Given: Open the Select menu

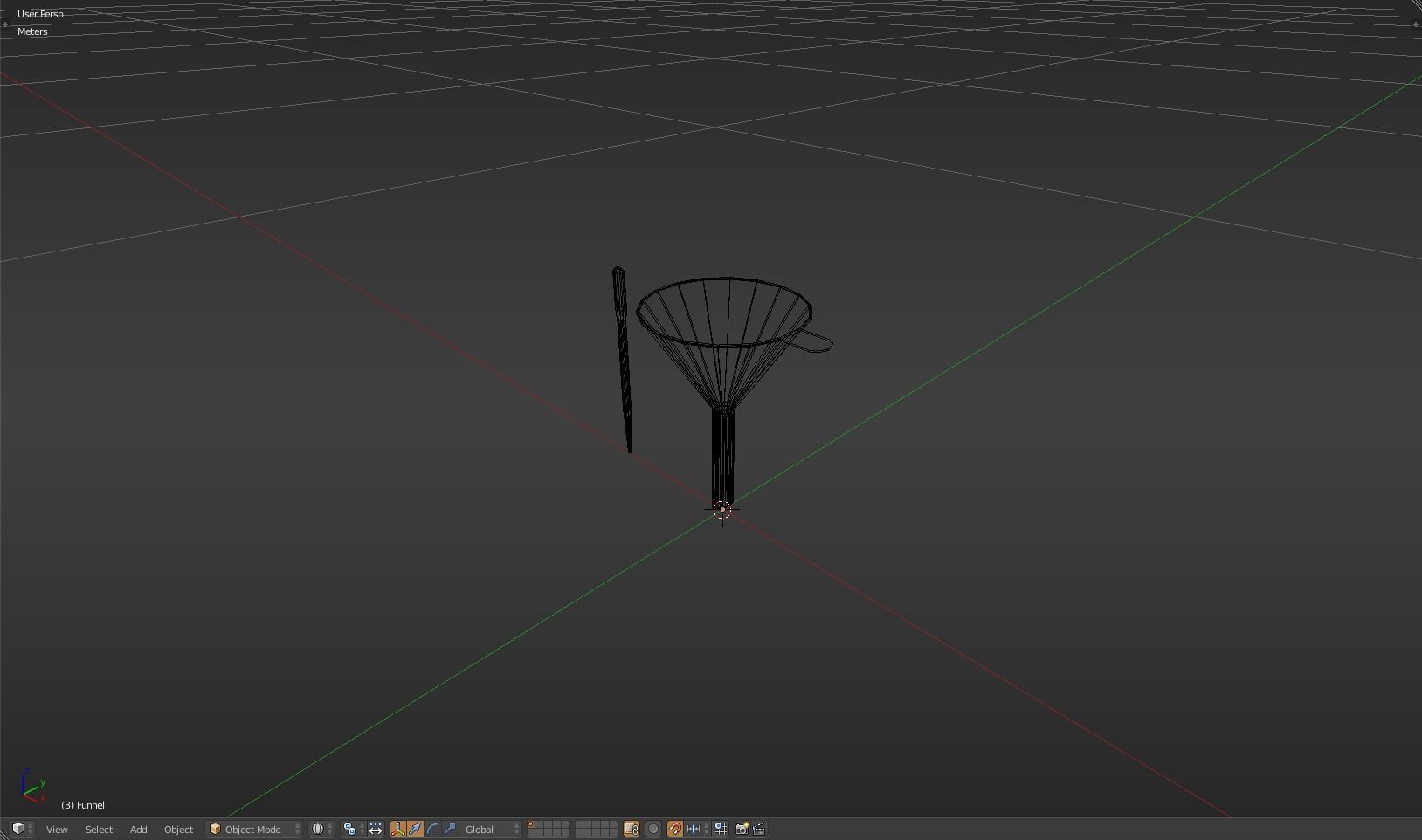Looking at the screenshot, I should (x=99, y=830).
